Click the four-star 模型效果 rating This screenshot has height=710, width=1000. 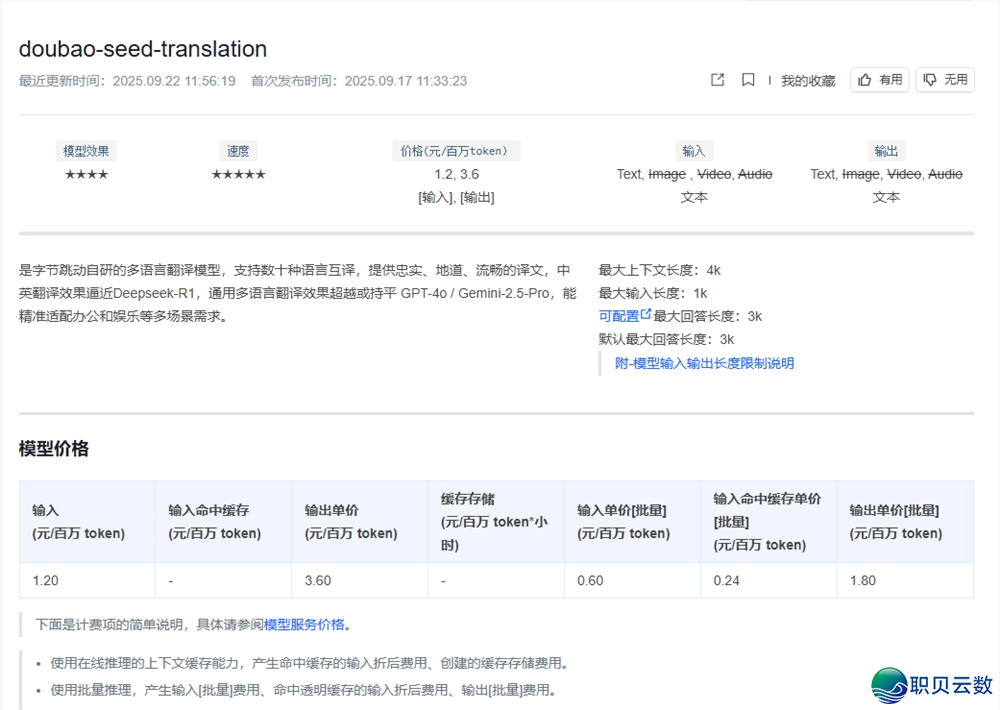point(86,174)
